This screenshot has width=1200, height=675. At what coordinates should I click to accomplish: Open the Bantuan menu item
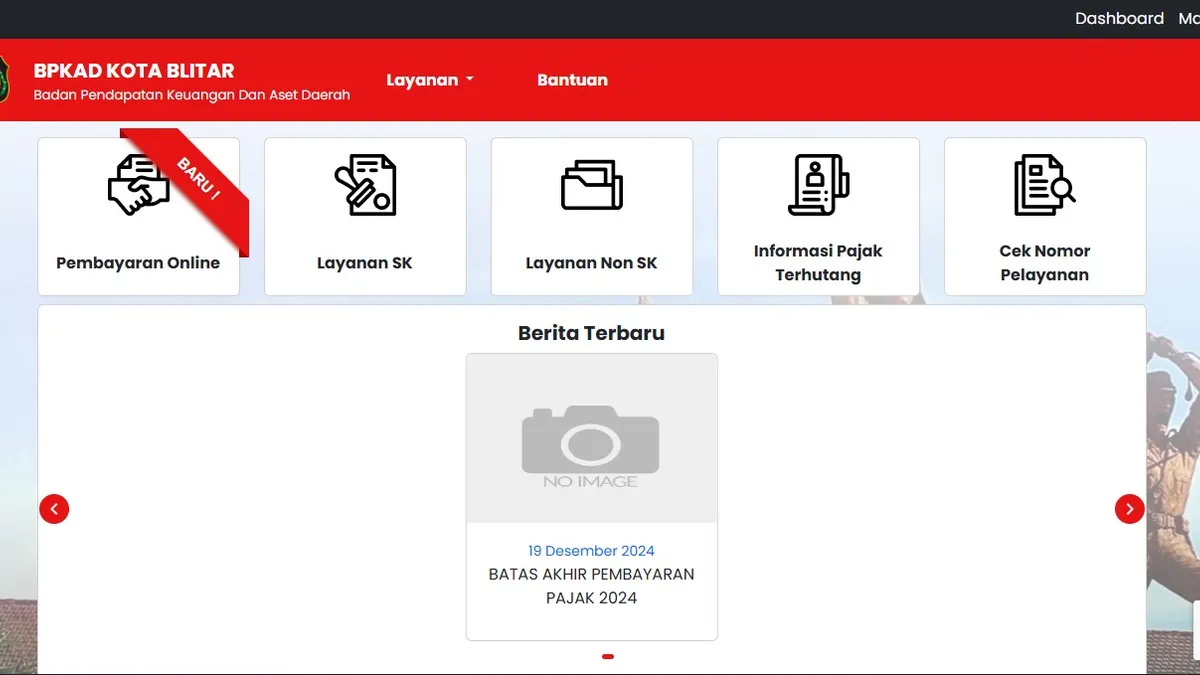point(572,80)
